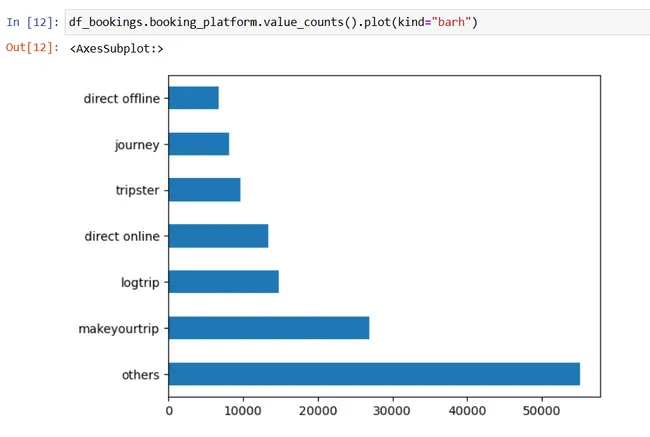Image resolution: width=650 pixels, height=437 pixels.
Task: Click the 50000 tick label
Action: click(541, 411)
